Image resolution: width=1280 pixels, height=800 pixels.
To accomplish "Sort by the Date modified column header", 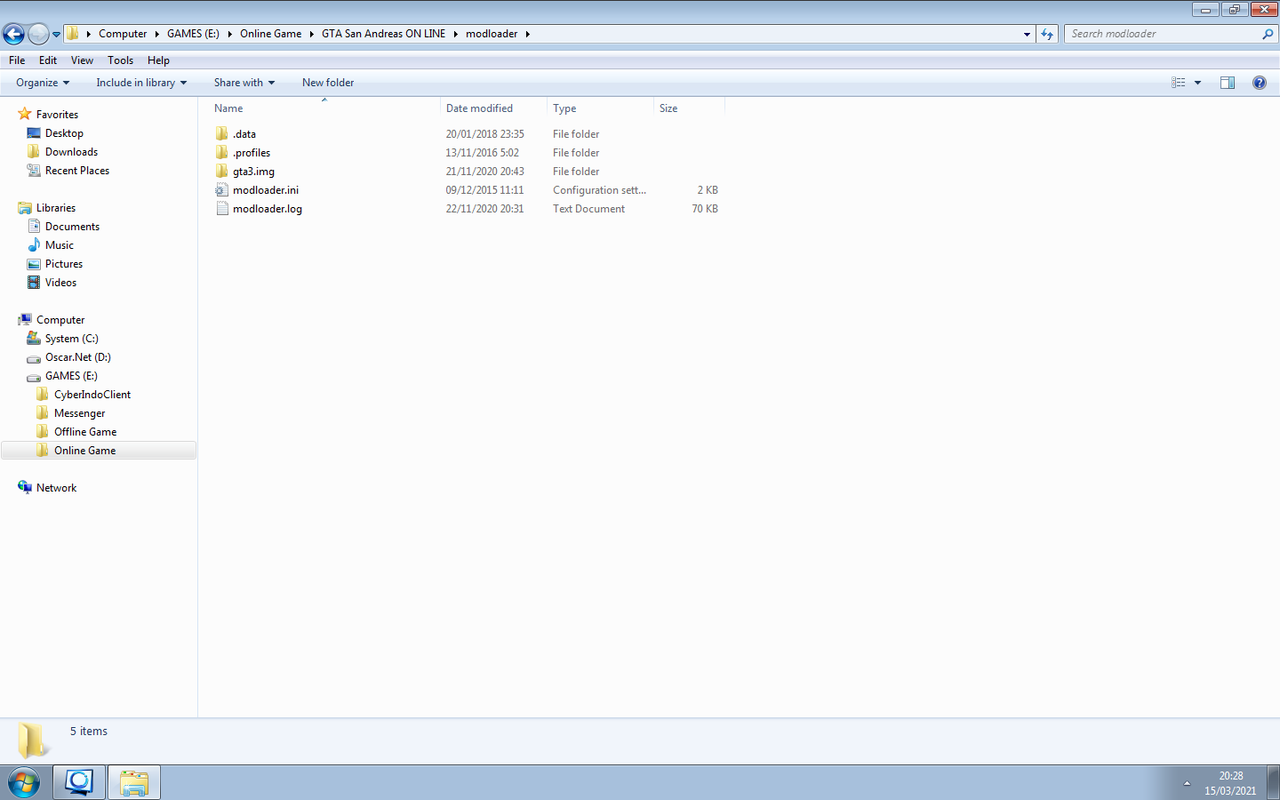I will tap(479, 108).
